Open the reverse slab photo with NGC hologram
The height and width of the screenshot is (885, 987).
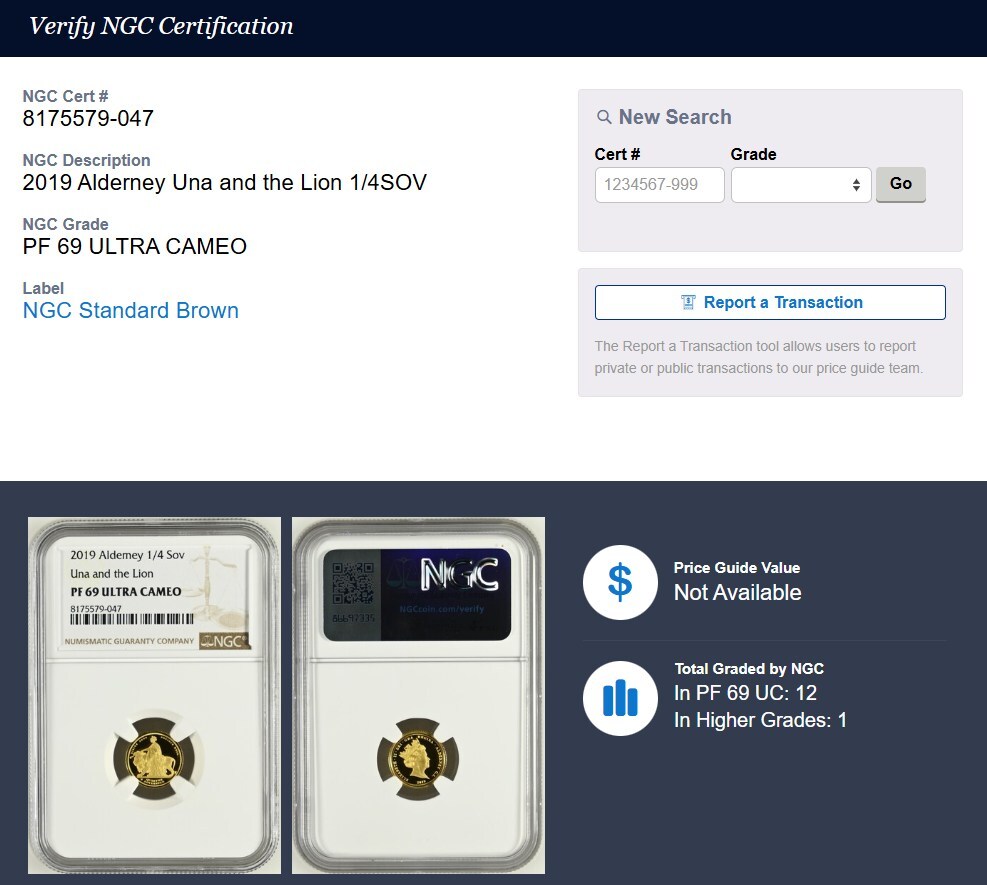coord(419,695)
